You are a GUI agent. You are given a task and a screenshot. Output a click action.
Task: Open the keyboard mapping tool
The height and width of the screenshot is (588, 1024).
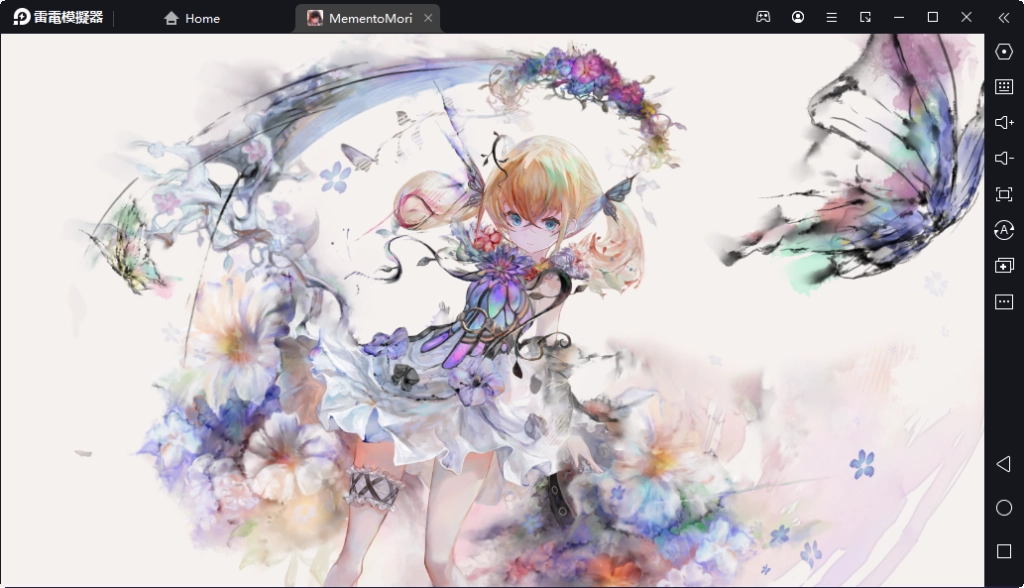coord(1004,87)
